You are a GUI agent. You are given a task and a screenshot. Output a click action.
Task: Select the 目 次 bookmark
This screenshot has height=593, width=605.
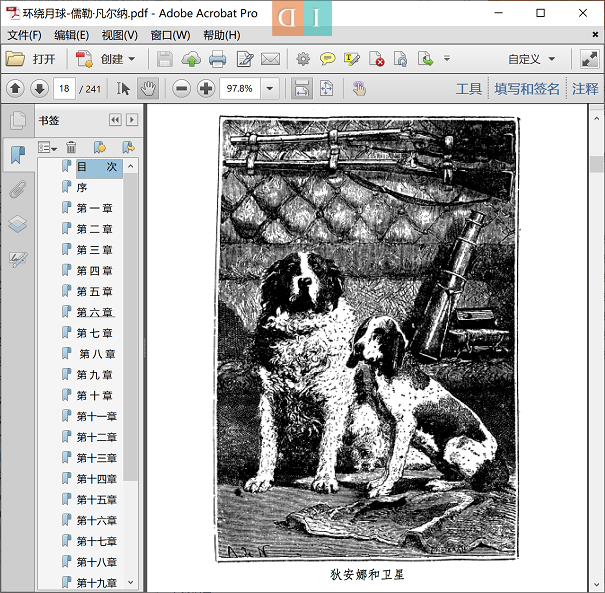97,167
